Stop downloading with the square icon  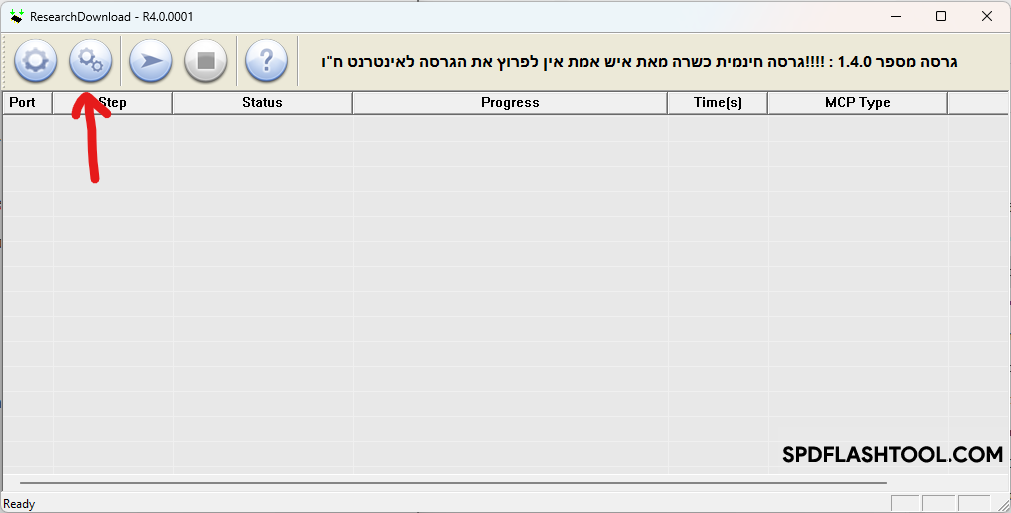206,61
